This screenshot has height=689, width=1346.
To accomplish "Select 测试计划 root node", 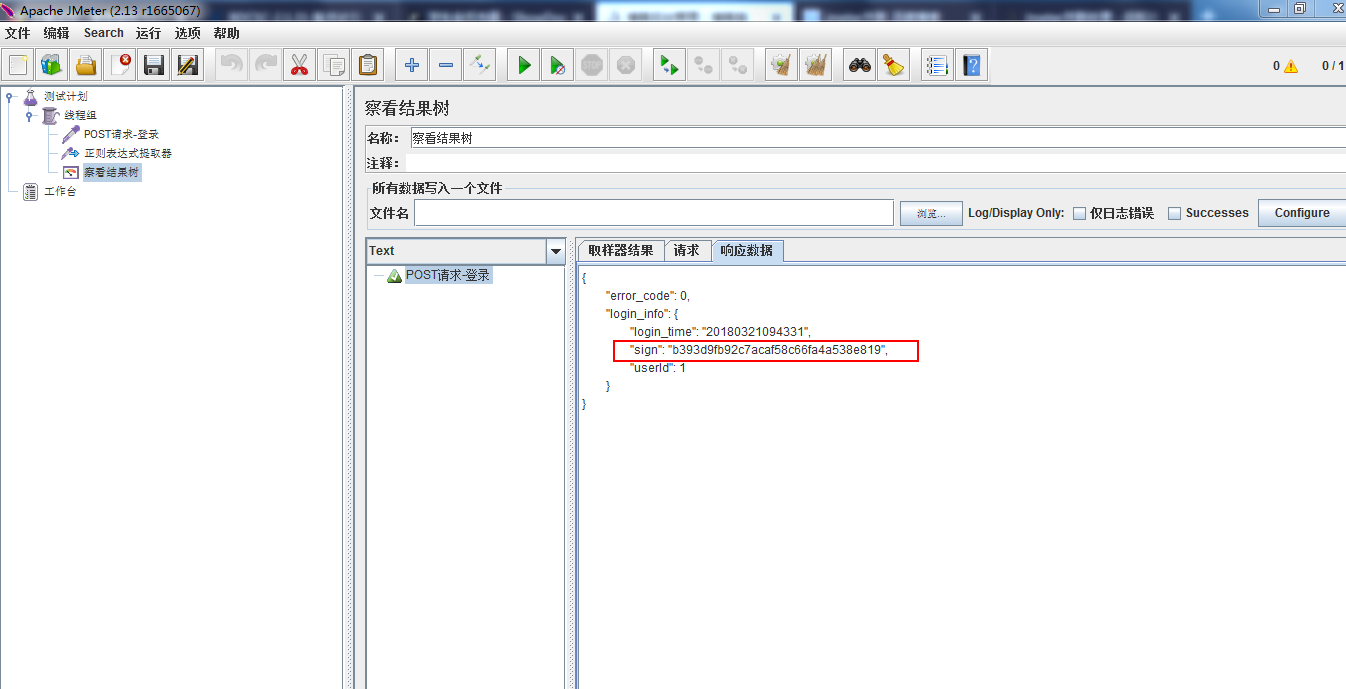I will 66,97.
